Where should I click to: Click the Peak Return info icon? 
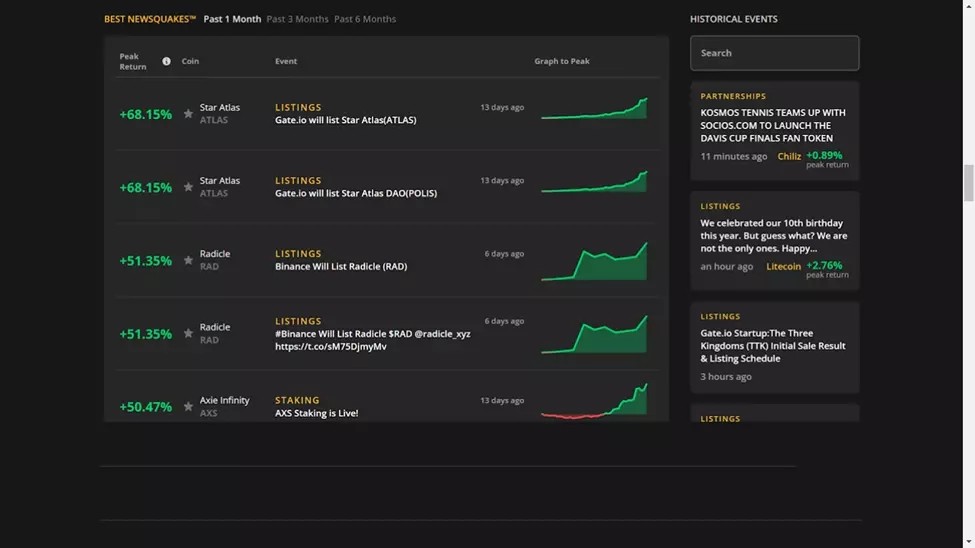tap(166, 61)
